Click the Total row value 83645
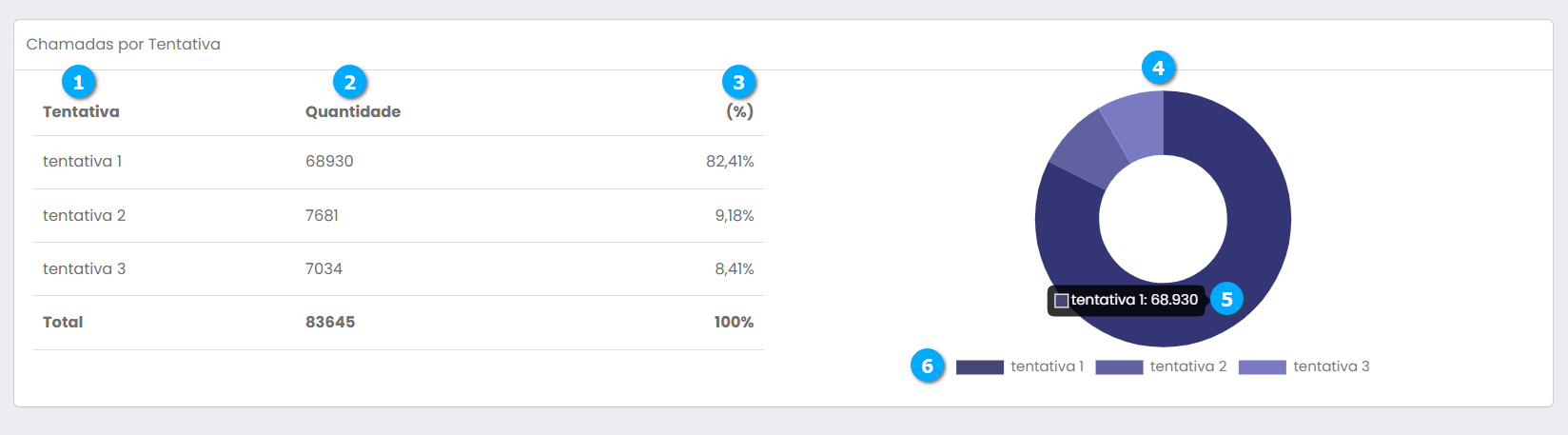The width and height of the screenshot is (1568, 435). pos(330,323)
